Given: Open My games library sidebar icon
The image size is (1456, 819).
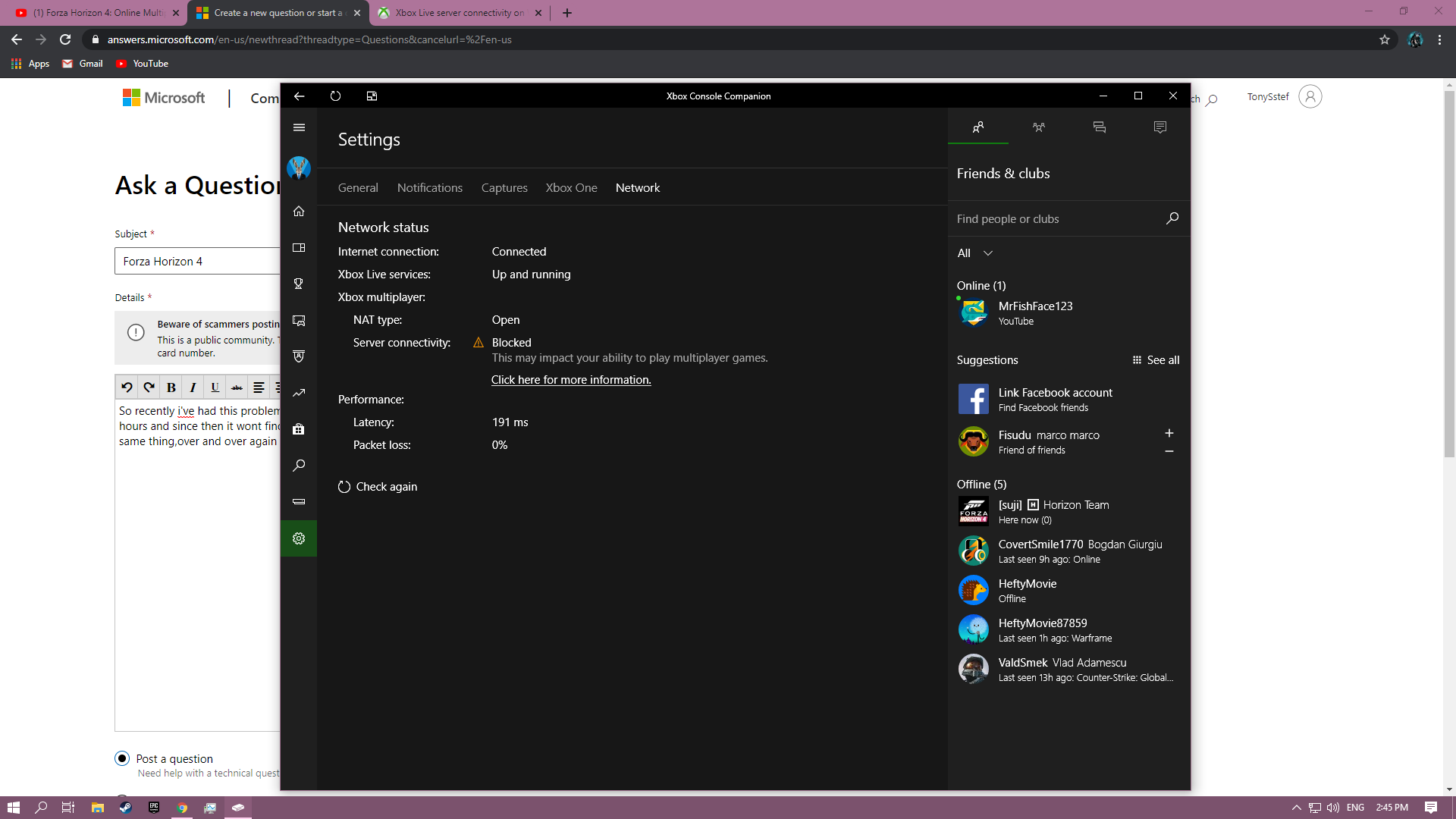Looking at the screenshot, I should [299, 248].
